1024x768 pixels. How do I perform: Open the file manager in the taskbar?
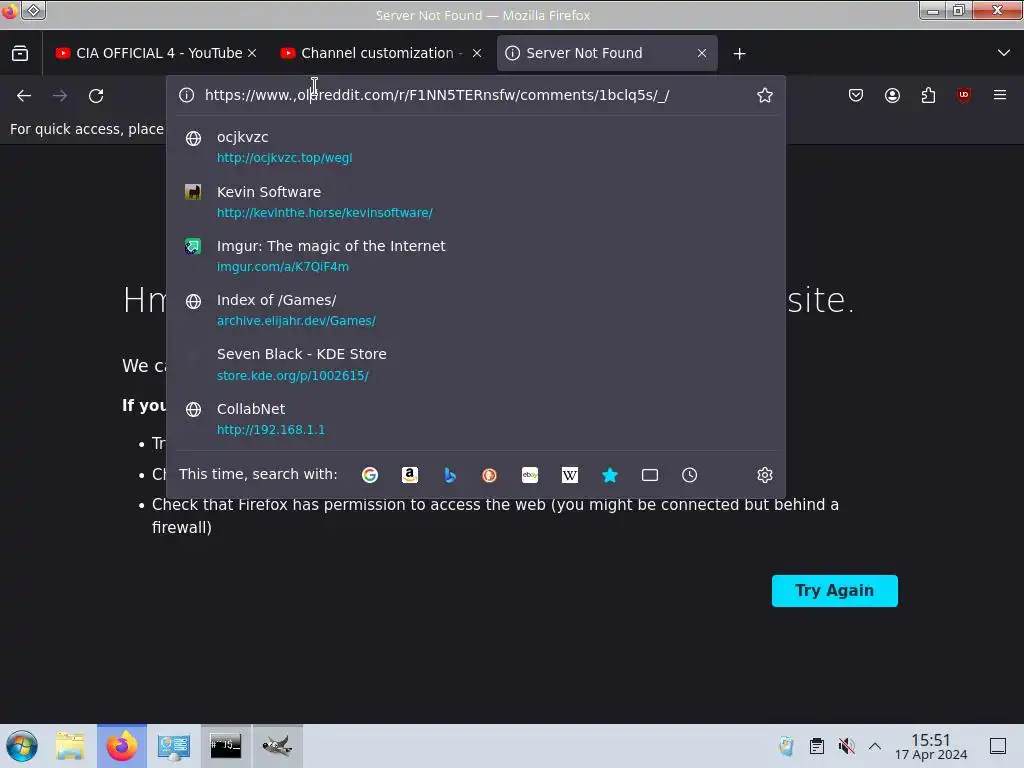click(70, 746)
